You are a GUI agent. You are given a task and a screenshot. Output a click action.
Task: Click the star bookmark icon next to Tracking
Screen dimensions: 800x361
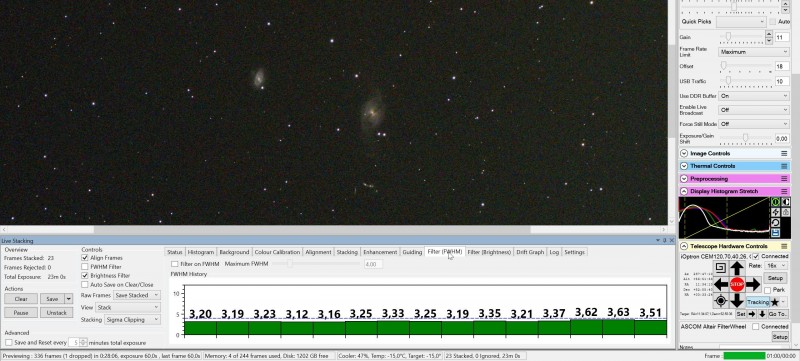coord(775,302)
